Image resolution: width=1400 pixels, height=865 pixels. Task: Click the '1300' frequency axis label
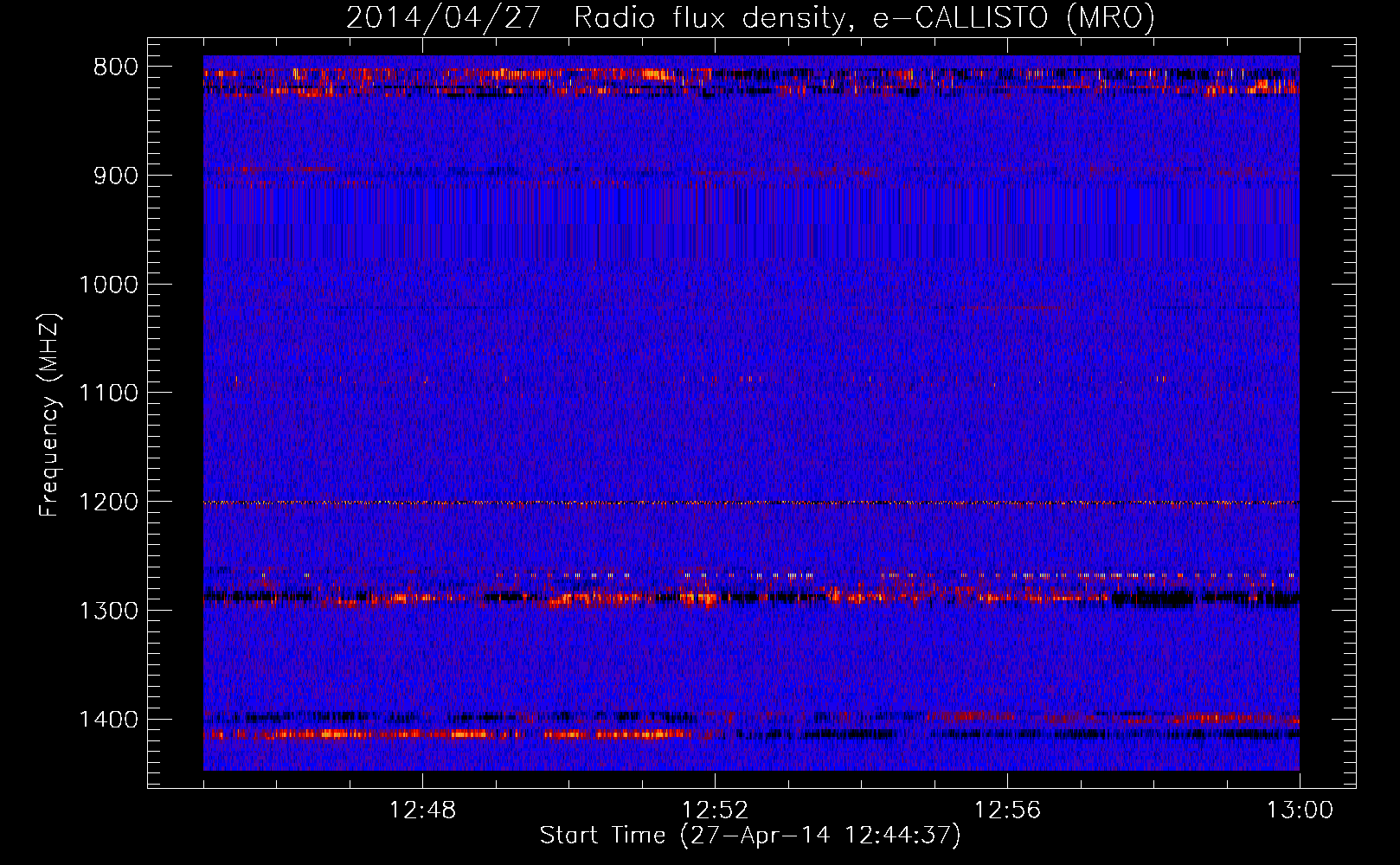(x=108, y=611)
